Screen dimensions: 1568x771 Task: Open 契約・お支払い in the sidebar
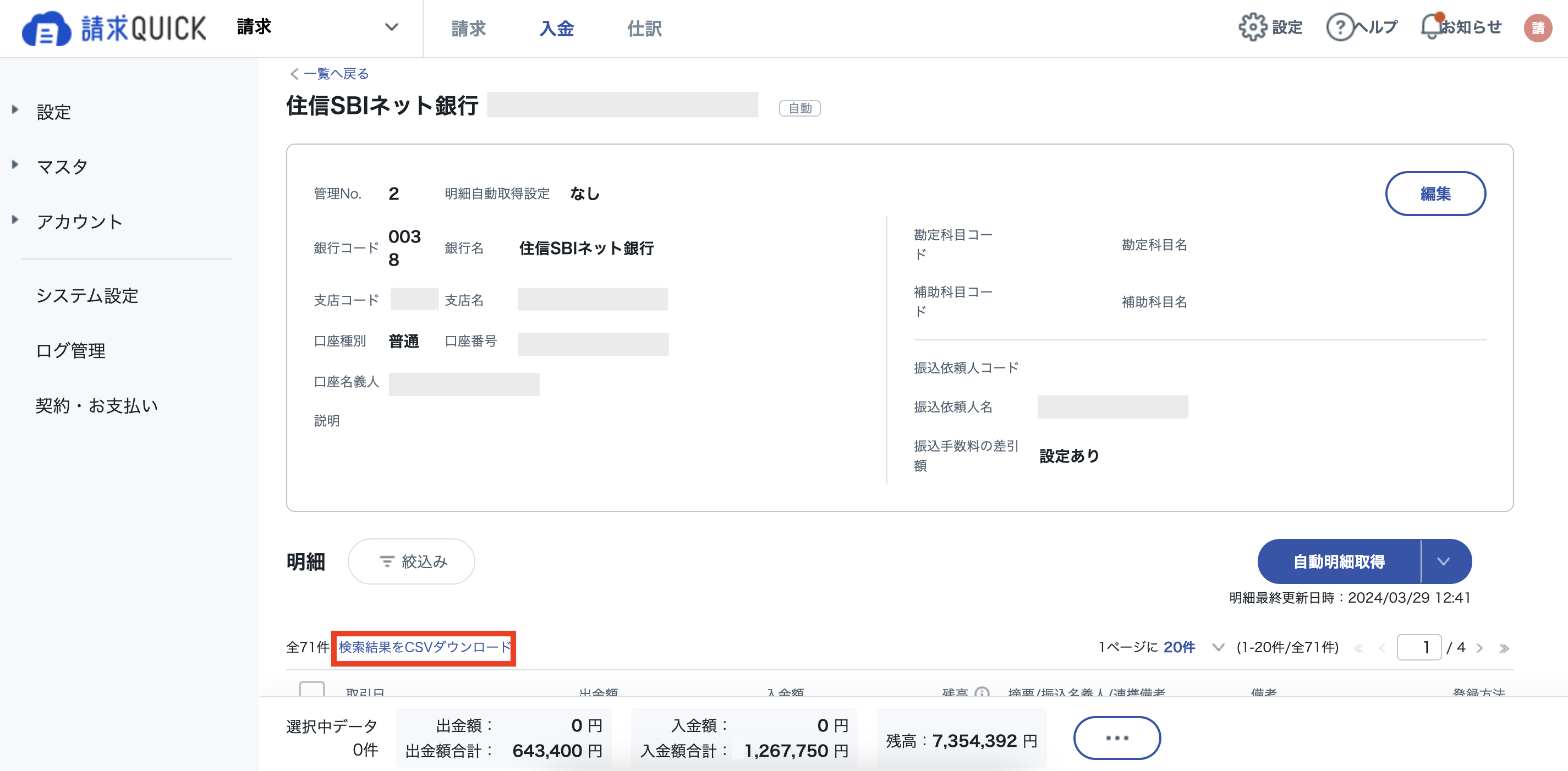[x=97, y=405]
